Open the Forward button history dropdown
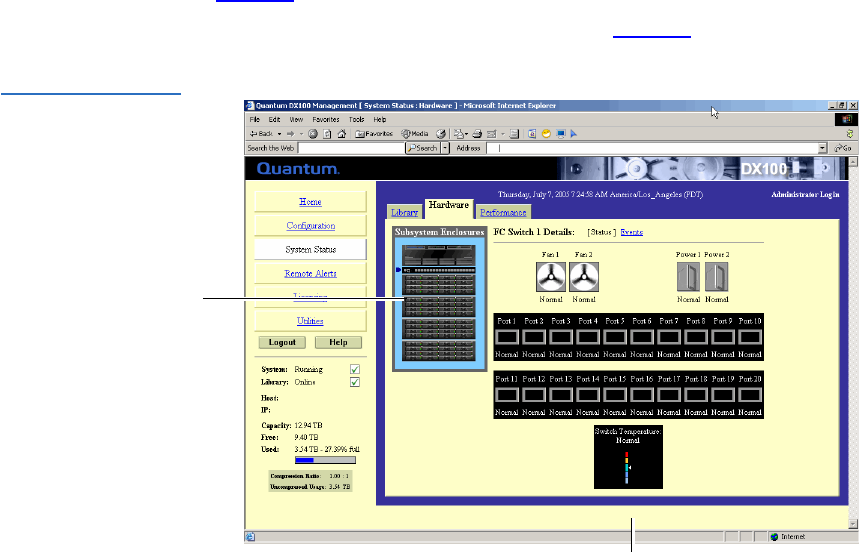This screenshot has height=552, width=859. click(x=301, y=134)
